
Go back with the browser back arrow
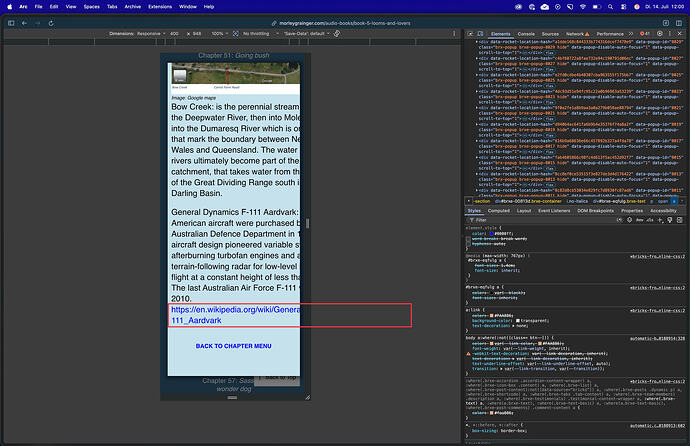click(24, 23)
